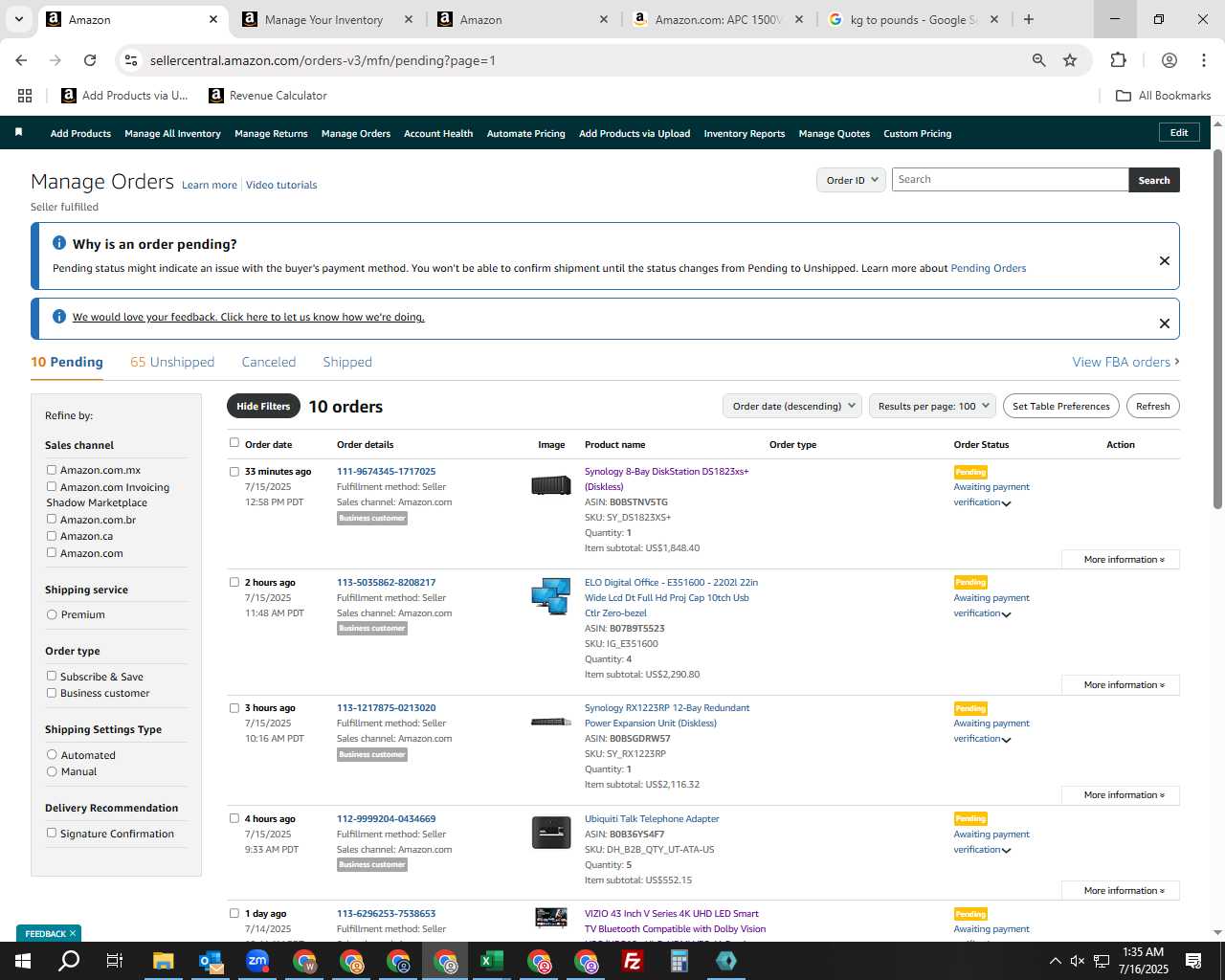Switch to the Shipped orders tab
1225x980 pixels.
347,362
